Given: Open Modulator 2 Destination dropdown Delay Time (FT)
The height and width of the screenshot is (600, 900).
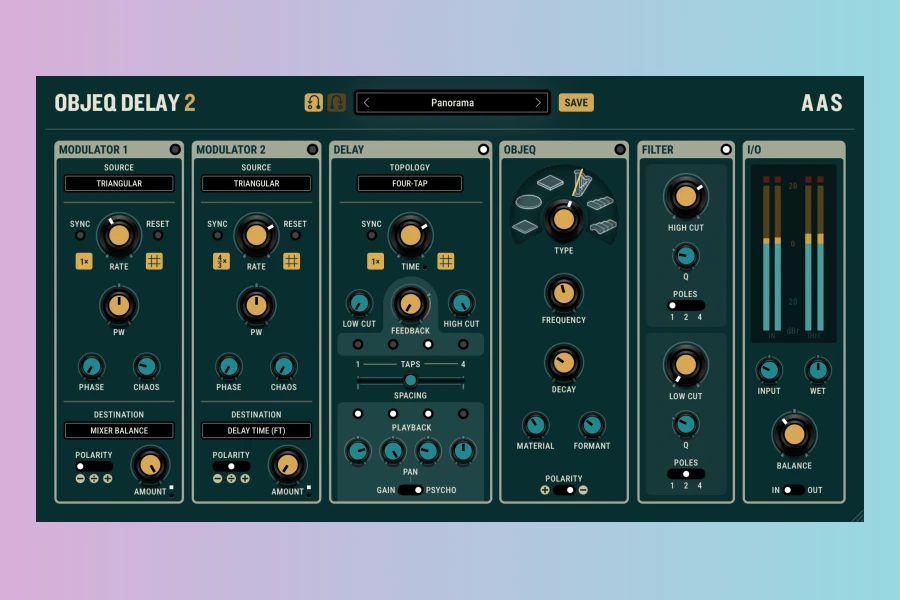Looking at the screenshot, I should coord(256,431).
